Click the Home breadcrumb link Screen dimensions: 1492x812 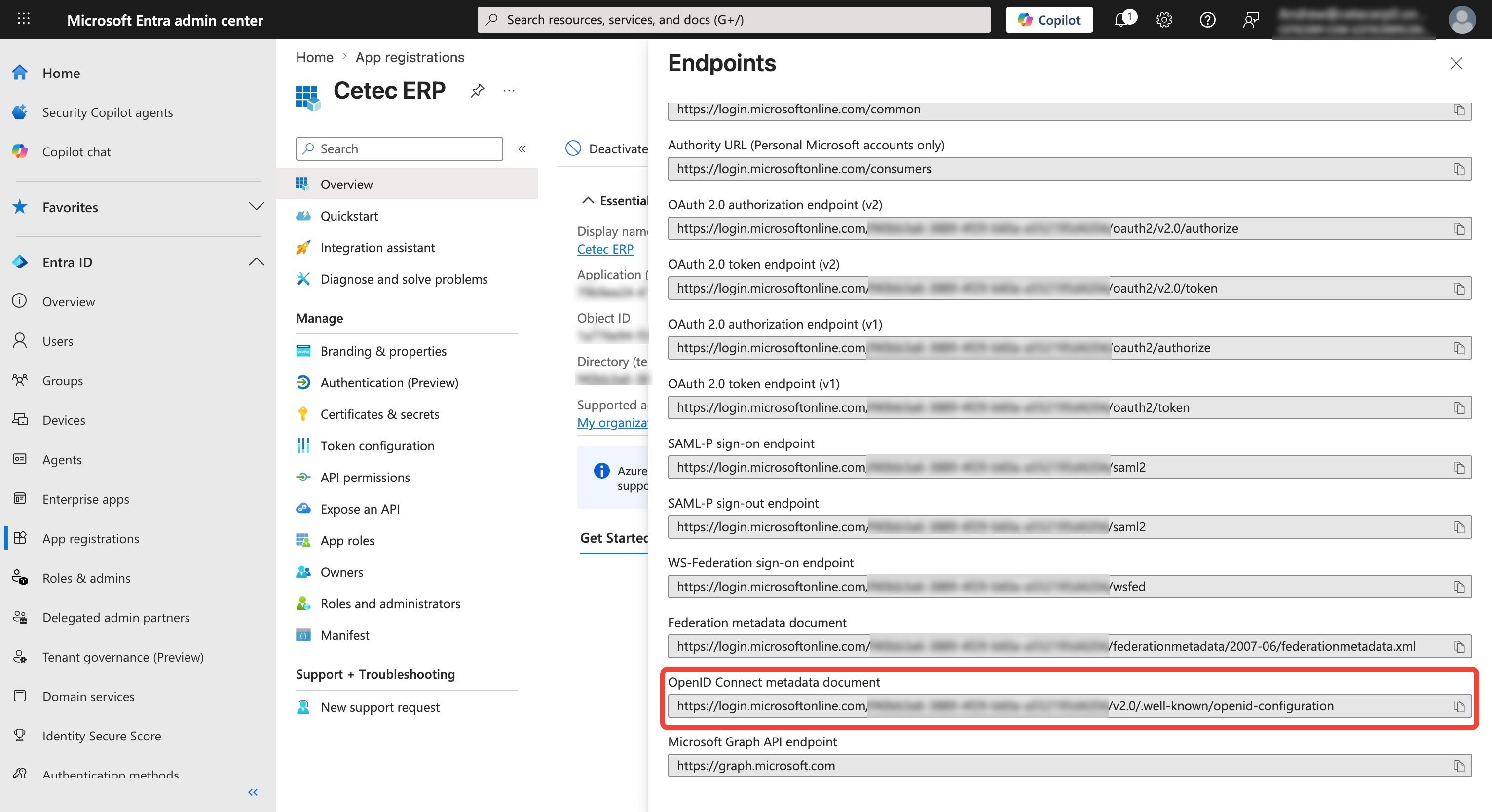(x=314, y=57)
